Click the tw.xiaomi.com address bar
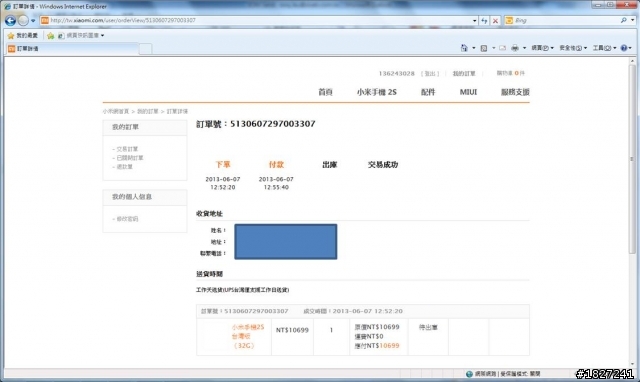The image size is (640, 382). [x=255, y=20]
